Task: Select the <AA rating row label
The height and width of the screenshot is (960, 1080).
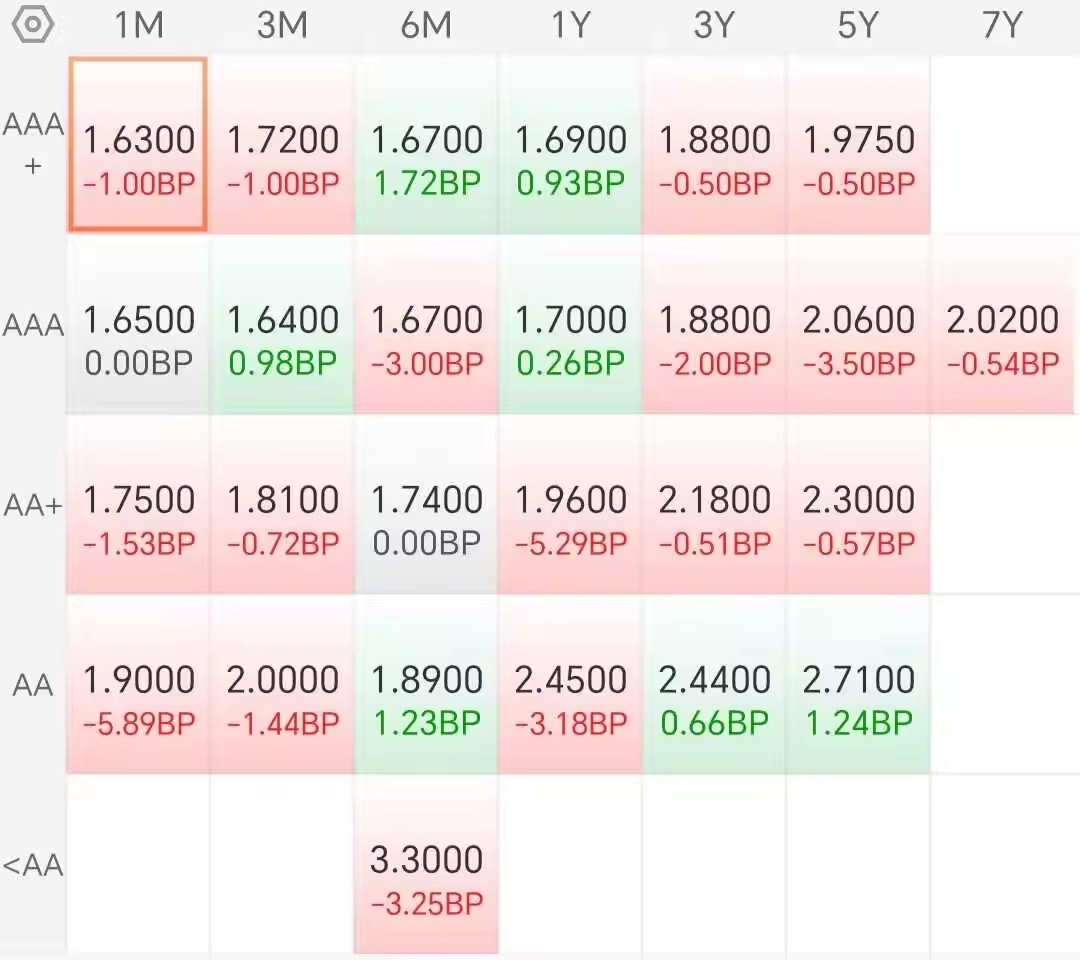Action: pos(33,865)
